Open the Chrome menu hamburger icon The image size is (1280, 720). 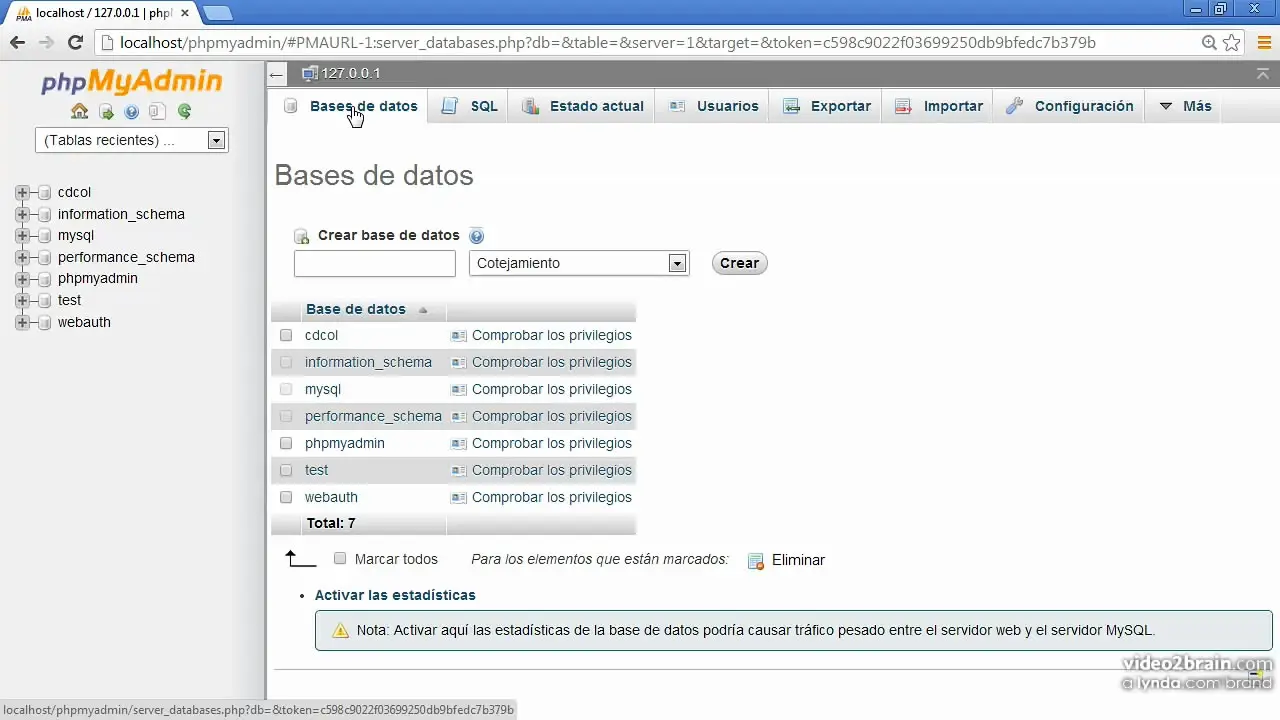pos(1264,43)
